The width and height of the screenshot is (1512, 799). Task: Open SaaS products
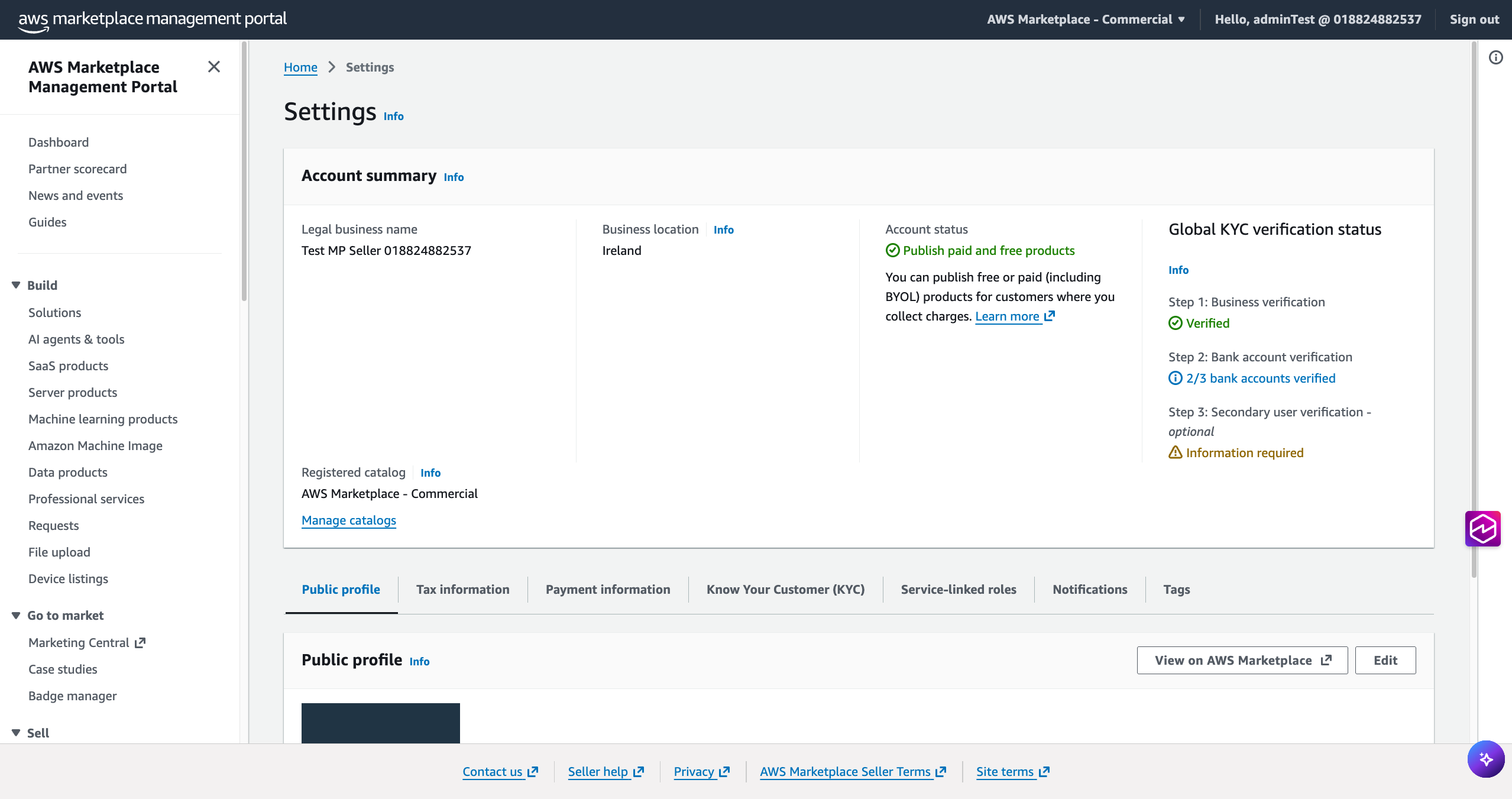pyautogui.click(x=68, y=365)
